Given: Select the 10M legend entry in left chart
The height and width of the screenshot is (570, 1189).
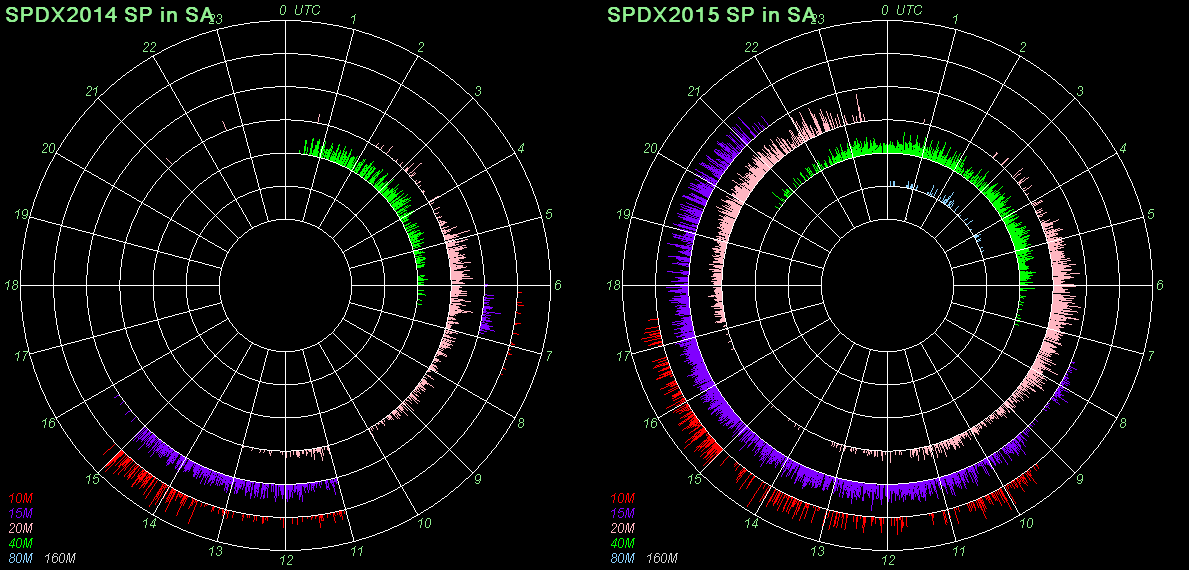Looking at the screenshot, I should (20, 498).
